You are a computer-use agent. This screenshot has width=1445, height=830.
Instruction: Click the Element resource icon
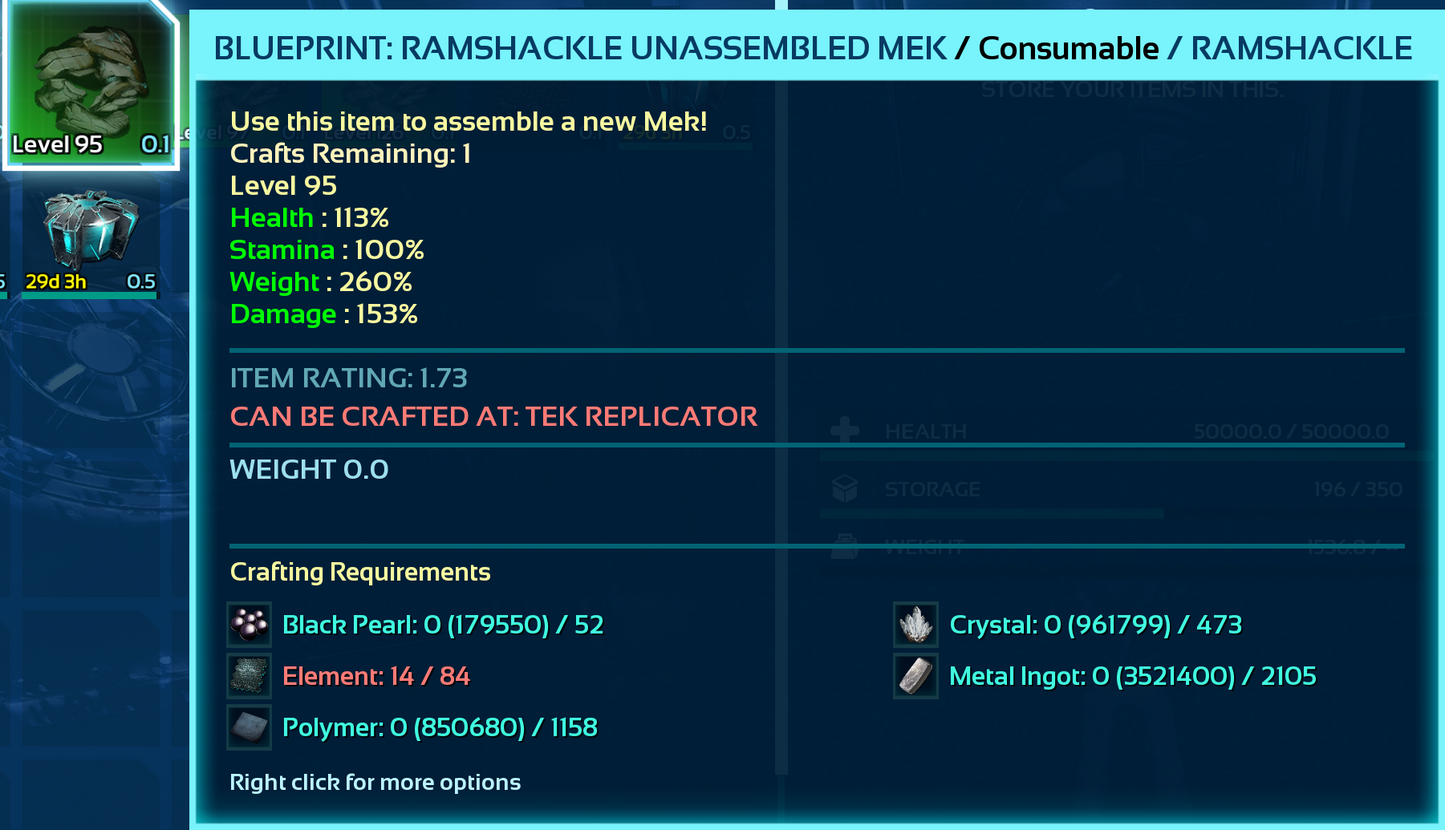point(249,677)
